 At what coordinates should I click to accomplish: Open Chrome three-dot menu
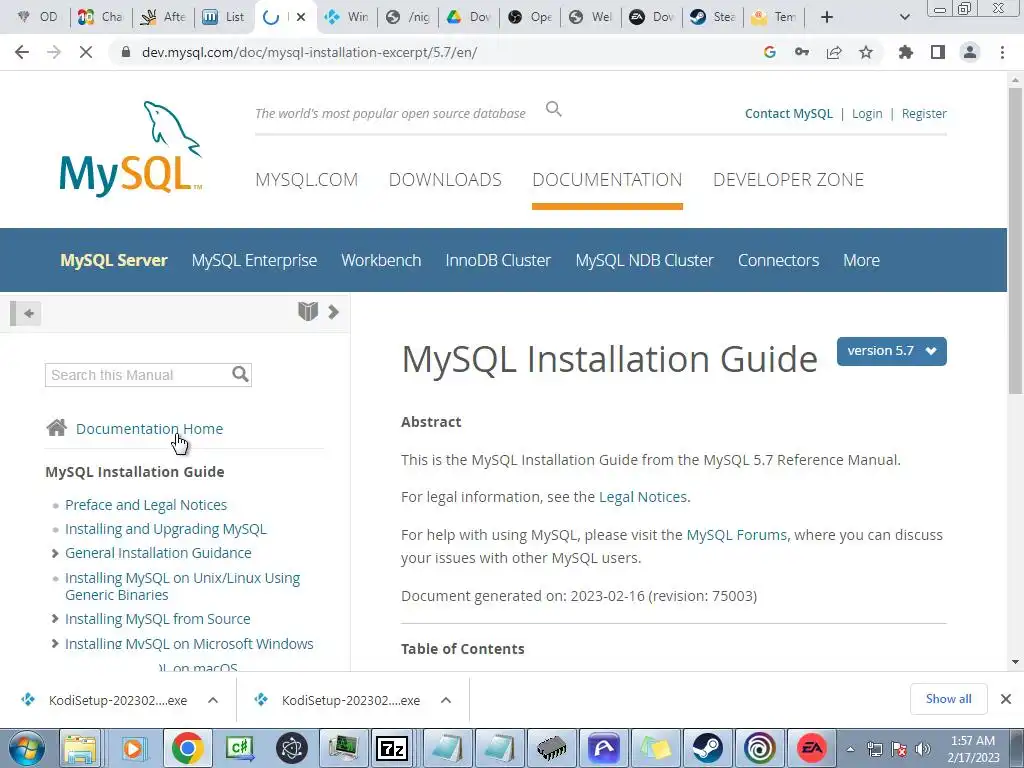click(x=1002, y=52)
